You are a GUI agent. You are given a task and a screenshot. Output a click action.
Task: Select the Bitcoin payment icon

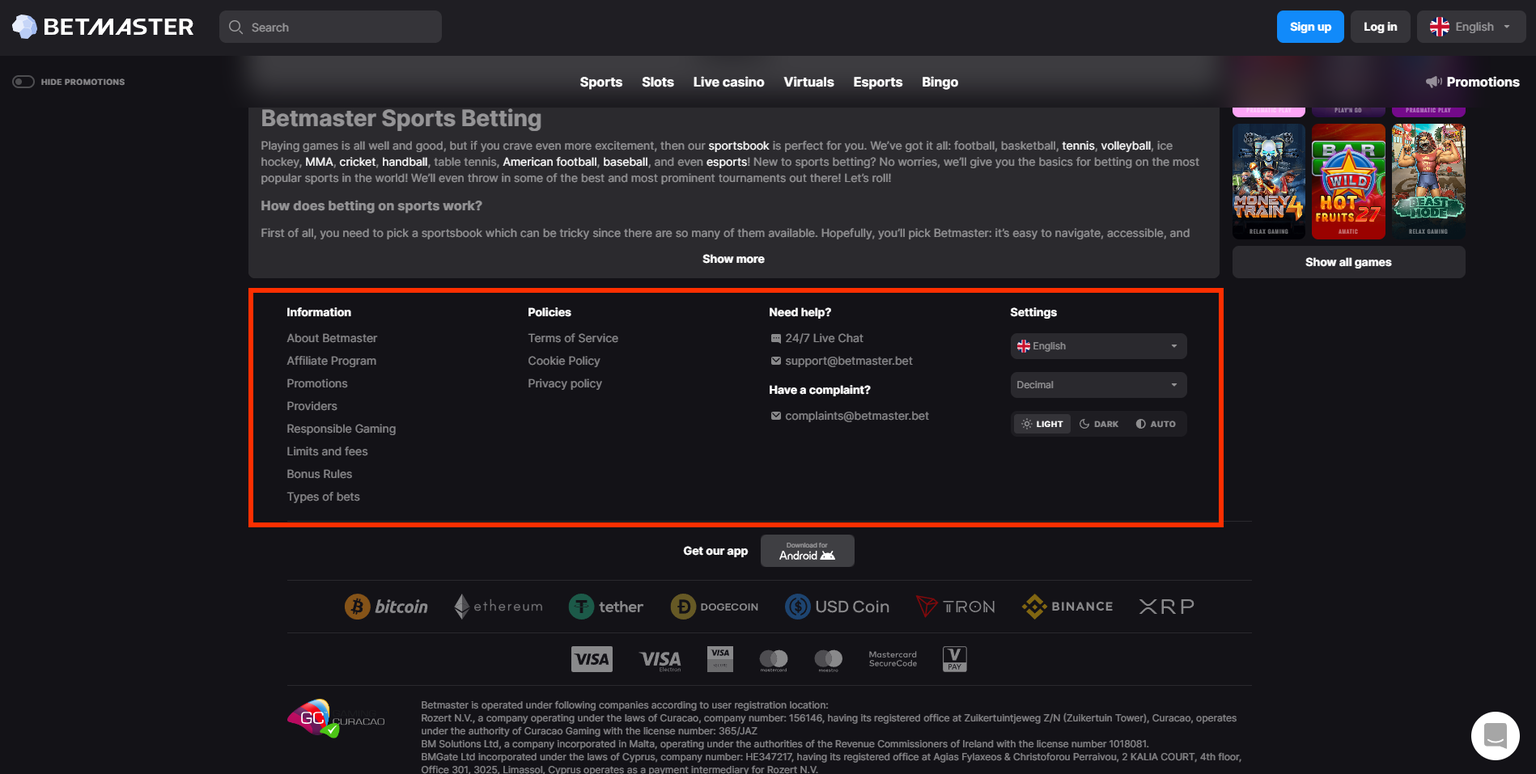pos(386,606)
